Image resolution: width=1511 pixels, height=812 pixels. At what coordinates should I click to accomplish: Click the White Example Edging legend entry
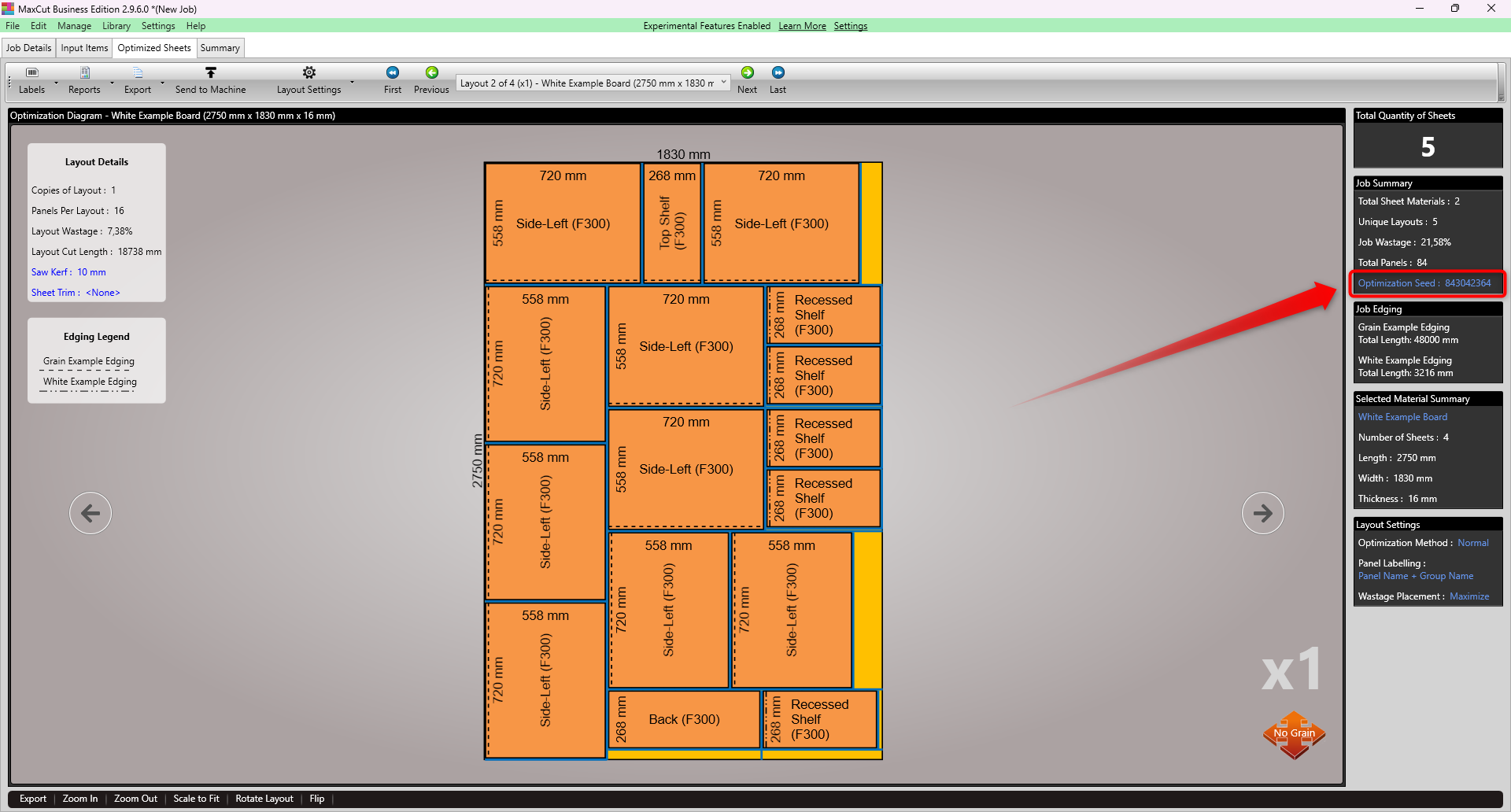click(90, 382)
